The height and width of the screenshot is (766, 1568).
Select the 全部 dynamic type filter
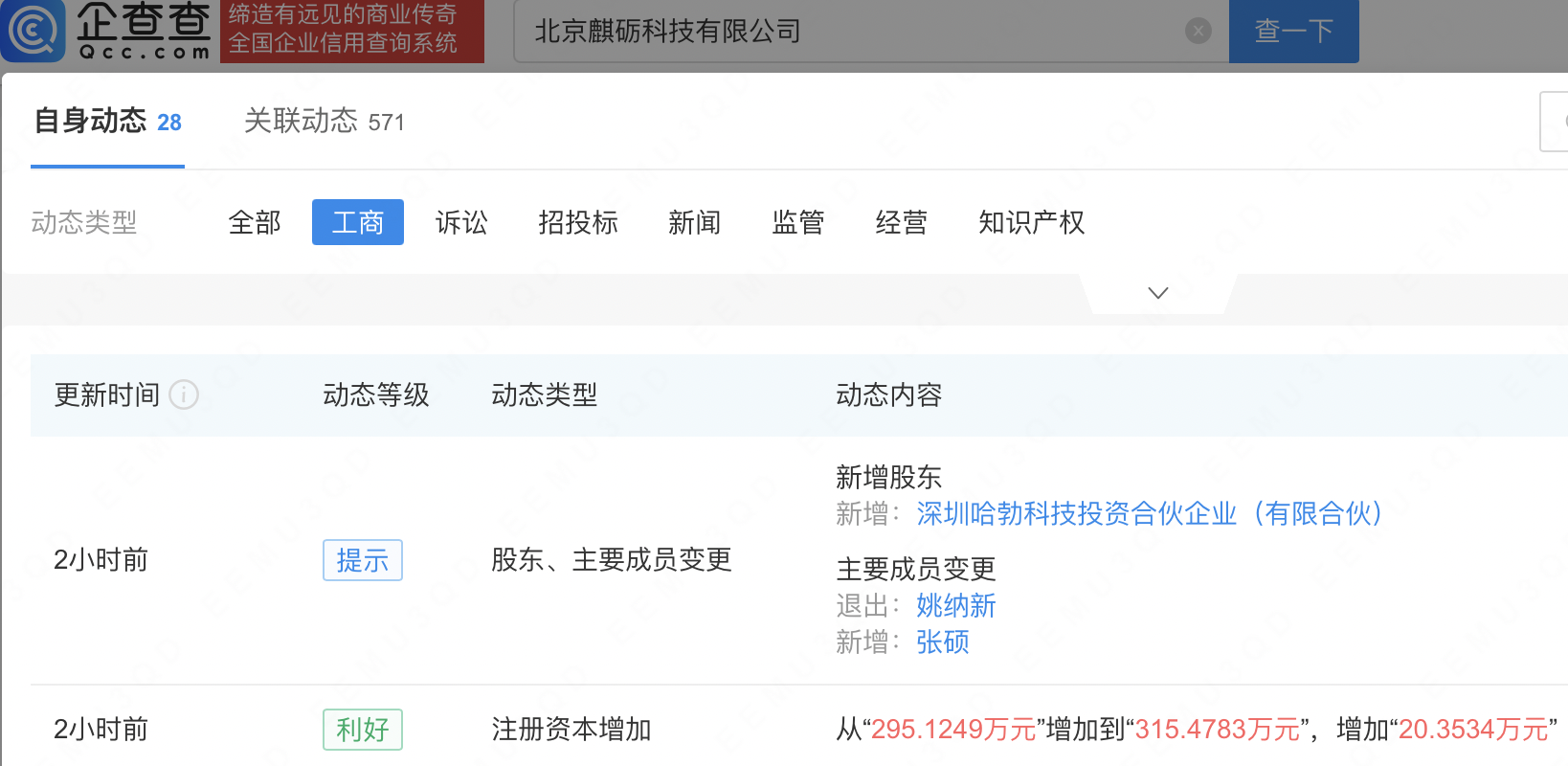[255, 222]
